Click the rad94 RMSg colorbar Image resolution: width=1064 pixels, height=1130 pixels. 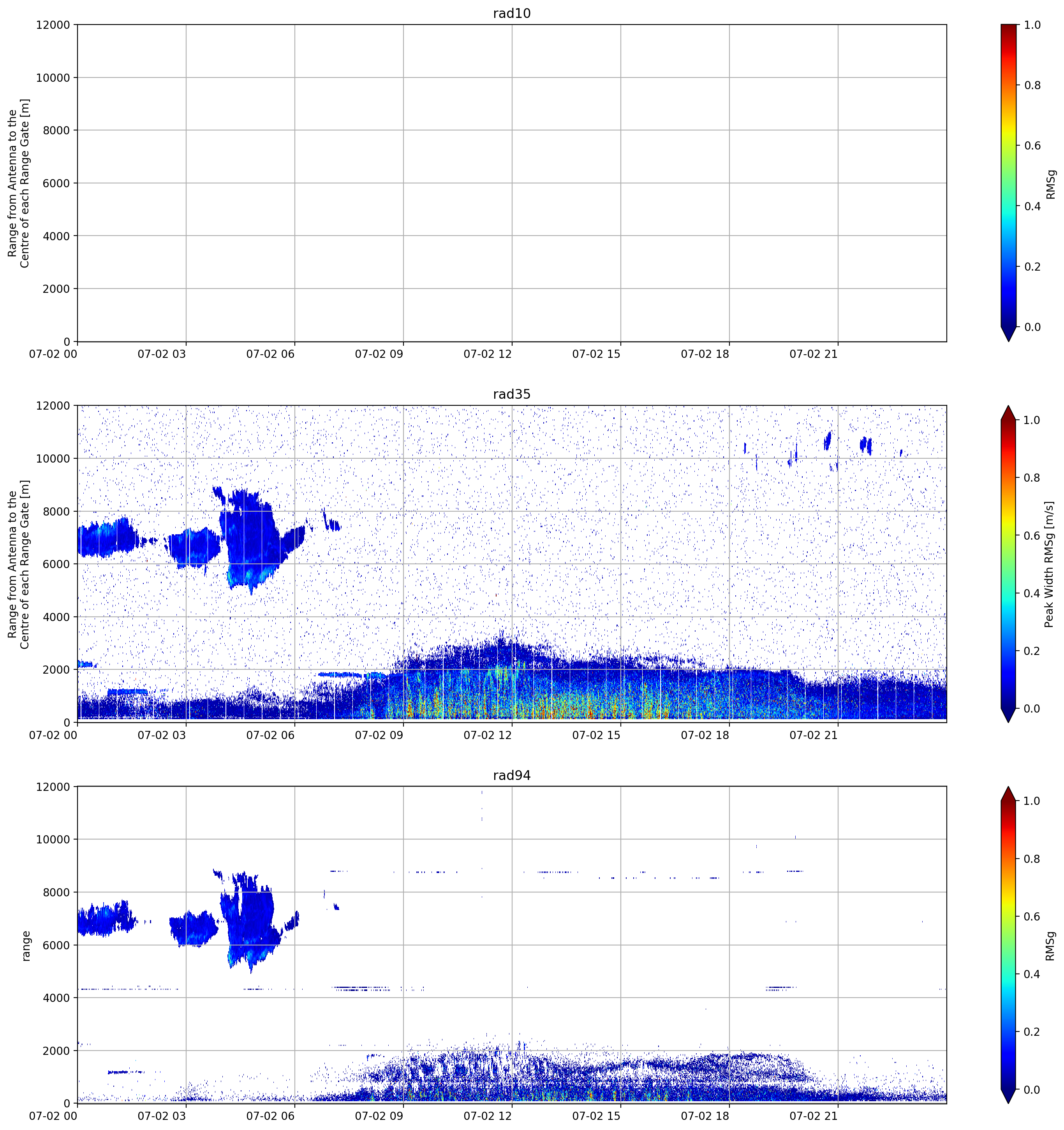tap(1008, 945)
